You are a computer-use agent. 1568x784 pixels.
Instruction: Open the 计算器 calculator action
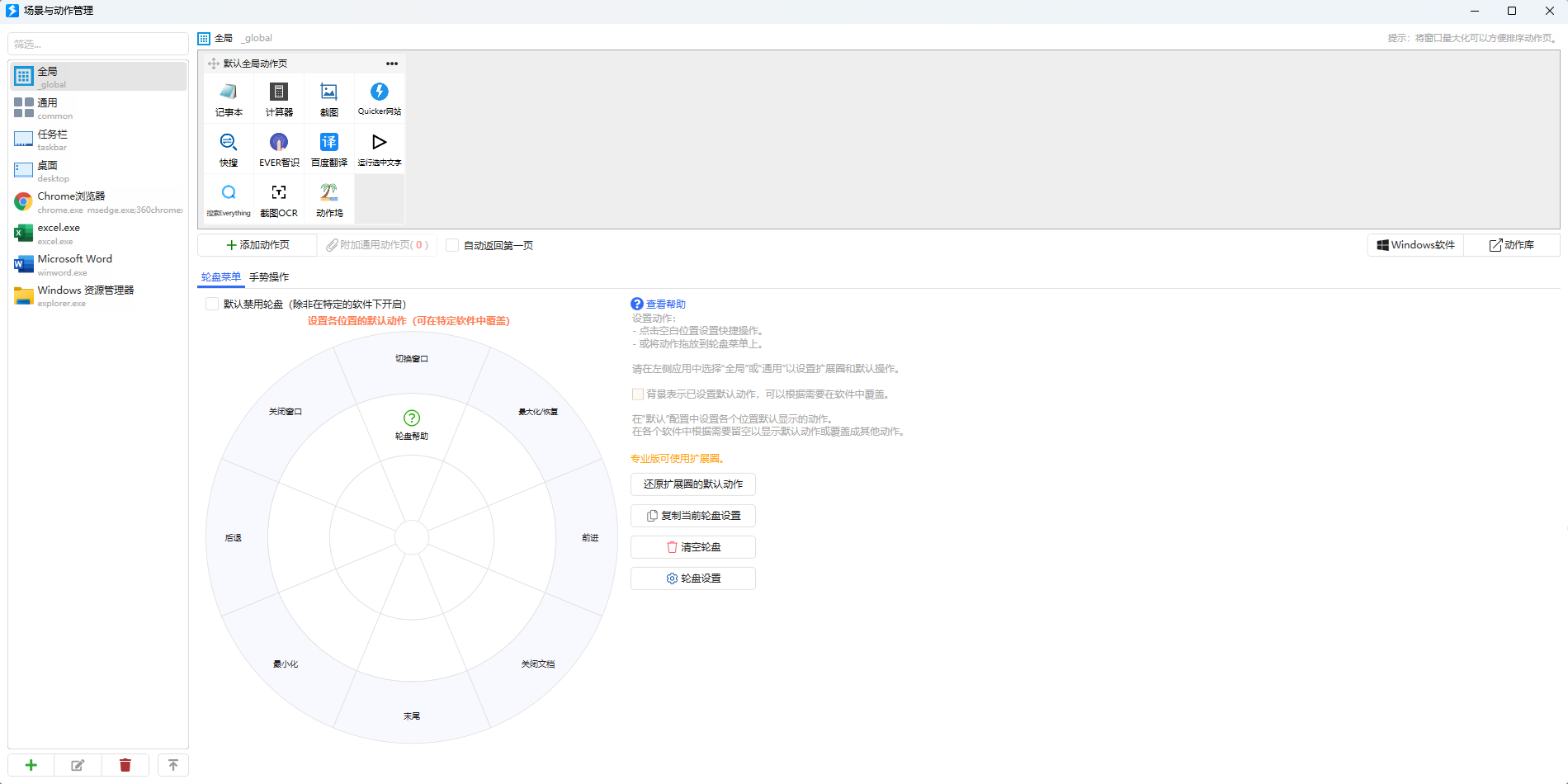tap(279, 92)
